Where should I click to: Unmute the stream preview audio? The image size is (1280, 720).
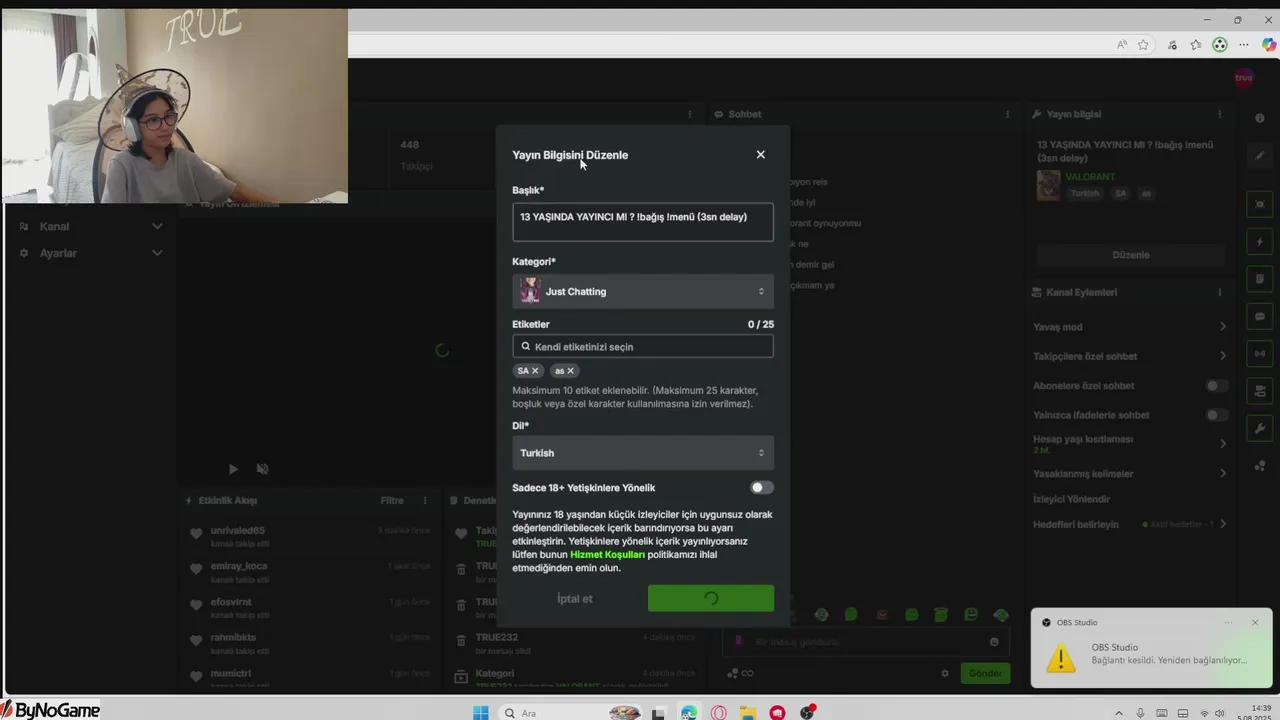(x=262, y=469)
